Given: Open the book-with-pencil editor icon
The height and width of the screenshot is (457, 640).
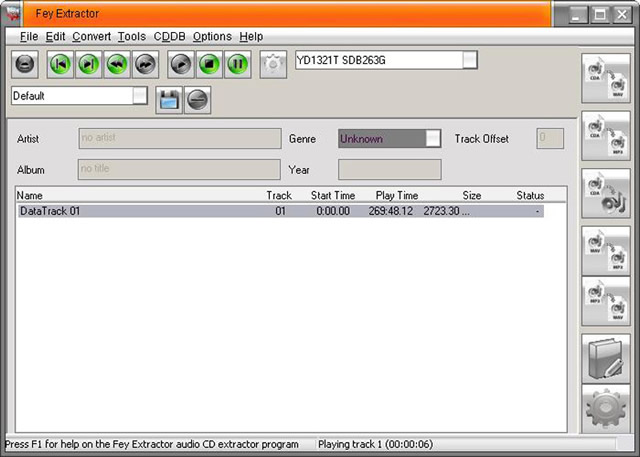Looking at the screenshot, I should click(x=606, y=359).
